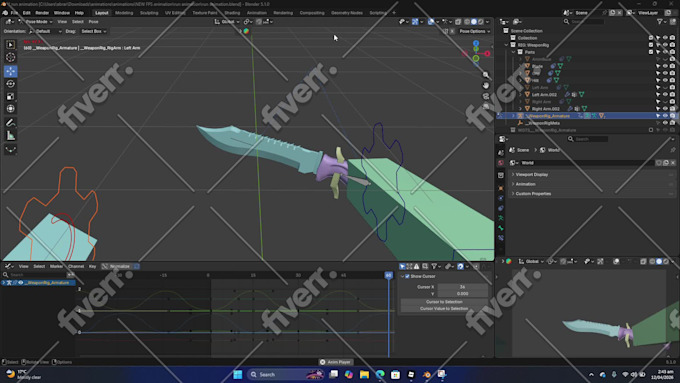This screenshot has height=383, width=680.
Task: Select the Scale tool
Action: pyautogui.click(x=10, y=96)
